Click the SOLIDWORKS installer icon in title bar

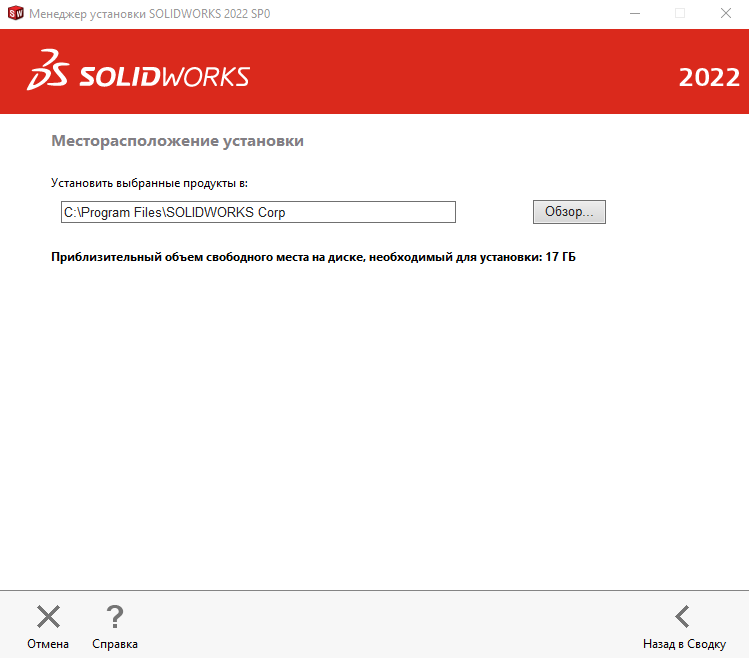coord(16,13)
